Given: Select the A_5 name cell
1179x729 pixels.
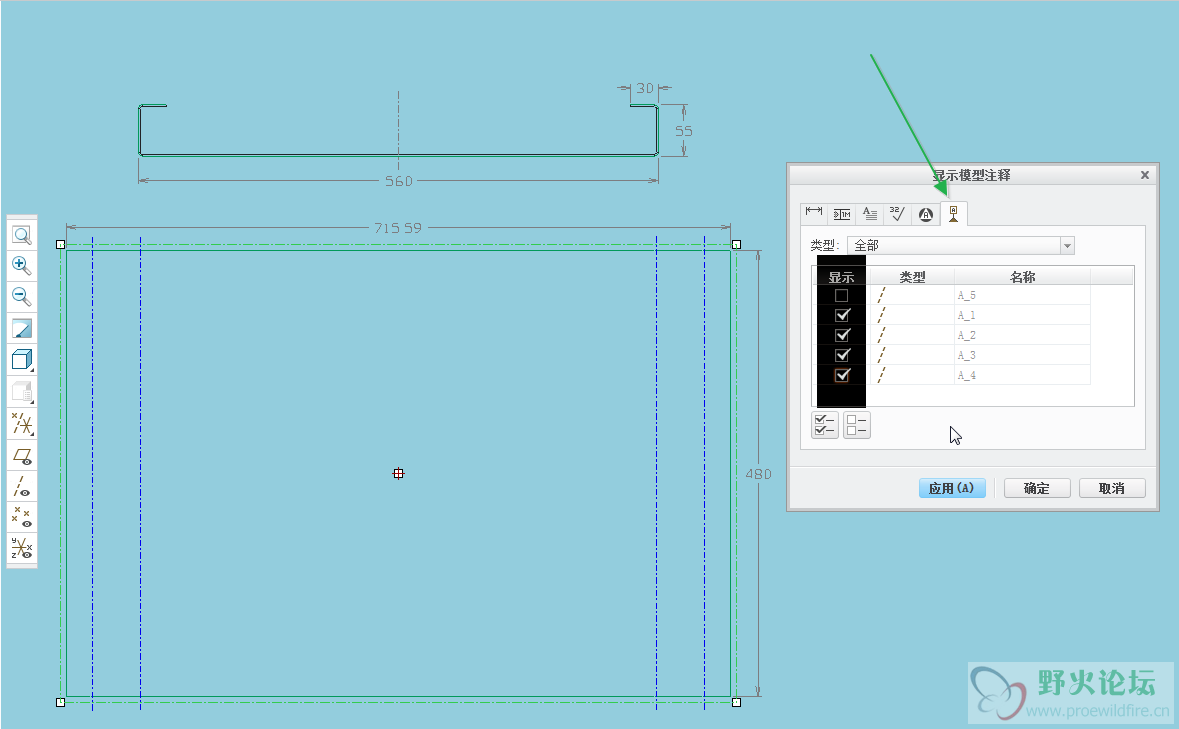Looking at the screenshot, I should pos(1022,295).
